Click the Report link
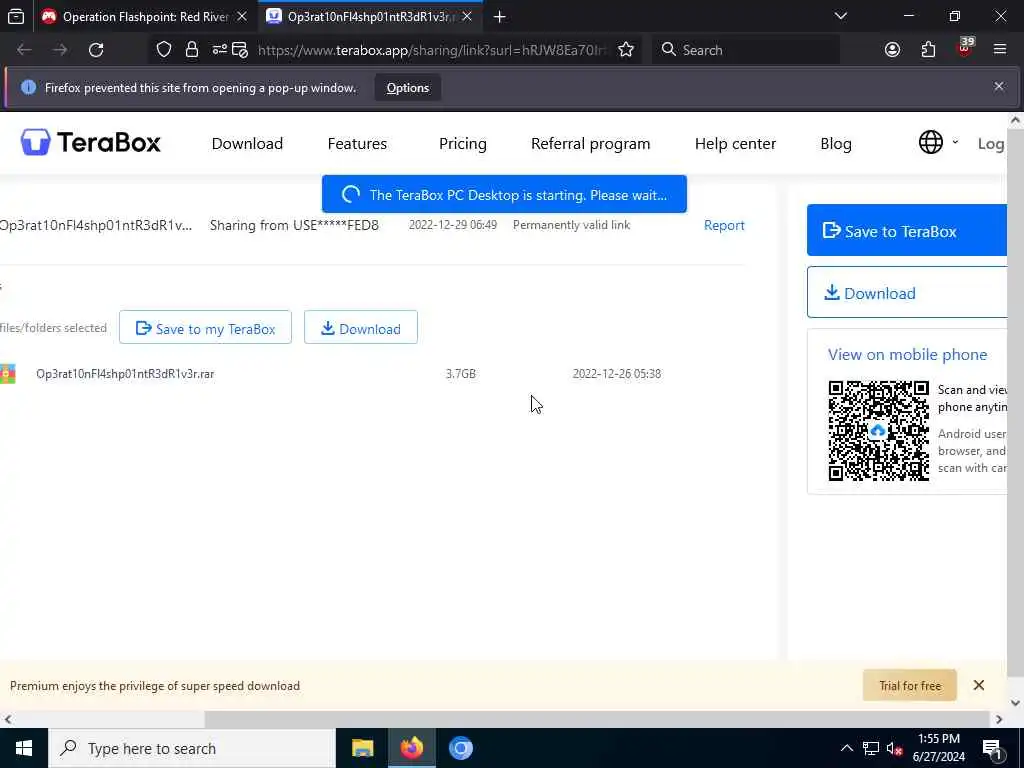The height and width of the screenshot is (768, 1024). coord(724,225)
